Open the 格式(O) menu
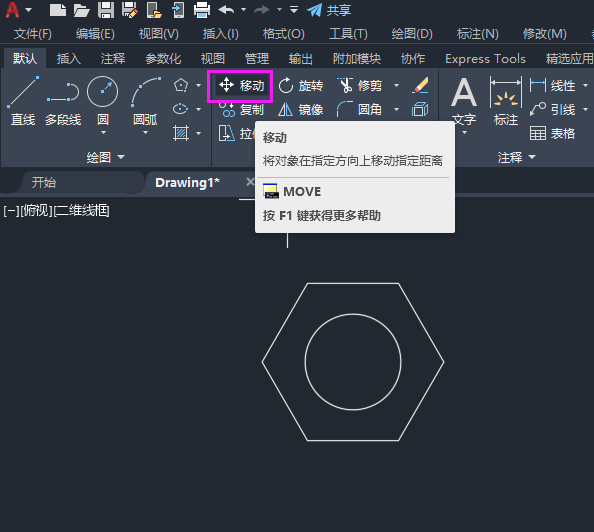 pyautogui.click(x=283, y=34)
